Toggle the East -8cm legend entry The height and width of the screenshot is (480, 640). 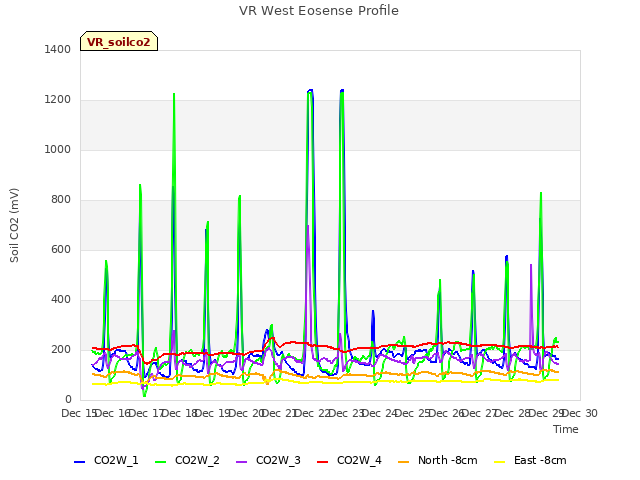point(530,460)
